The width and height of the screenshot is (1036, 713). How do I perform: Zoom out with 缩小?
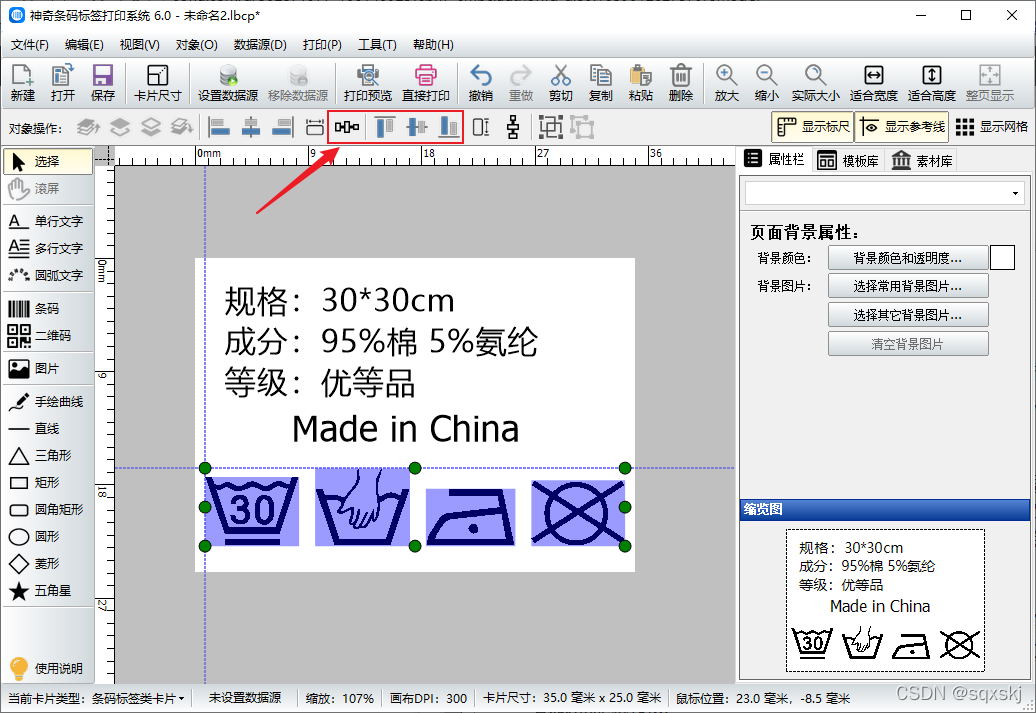coord(766,83)
